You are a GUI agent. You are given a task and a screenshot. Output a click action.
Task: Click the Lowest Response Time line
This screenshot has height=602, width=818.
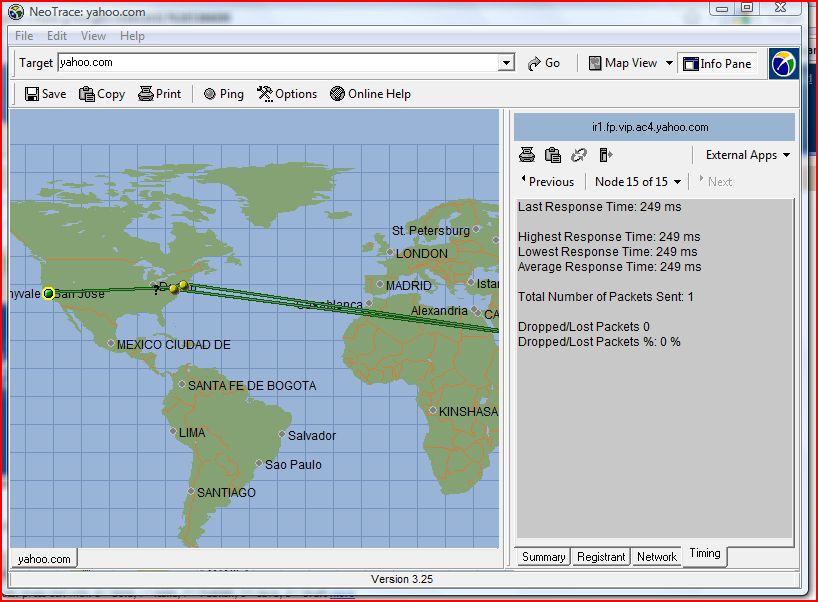point(607,252)
